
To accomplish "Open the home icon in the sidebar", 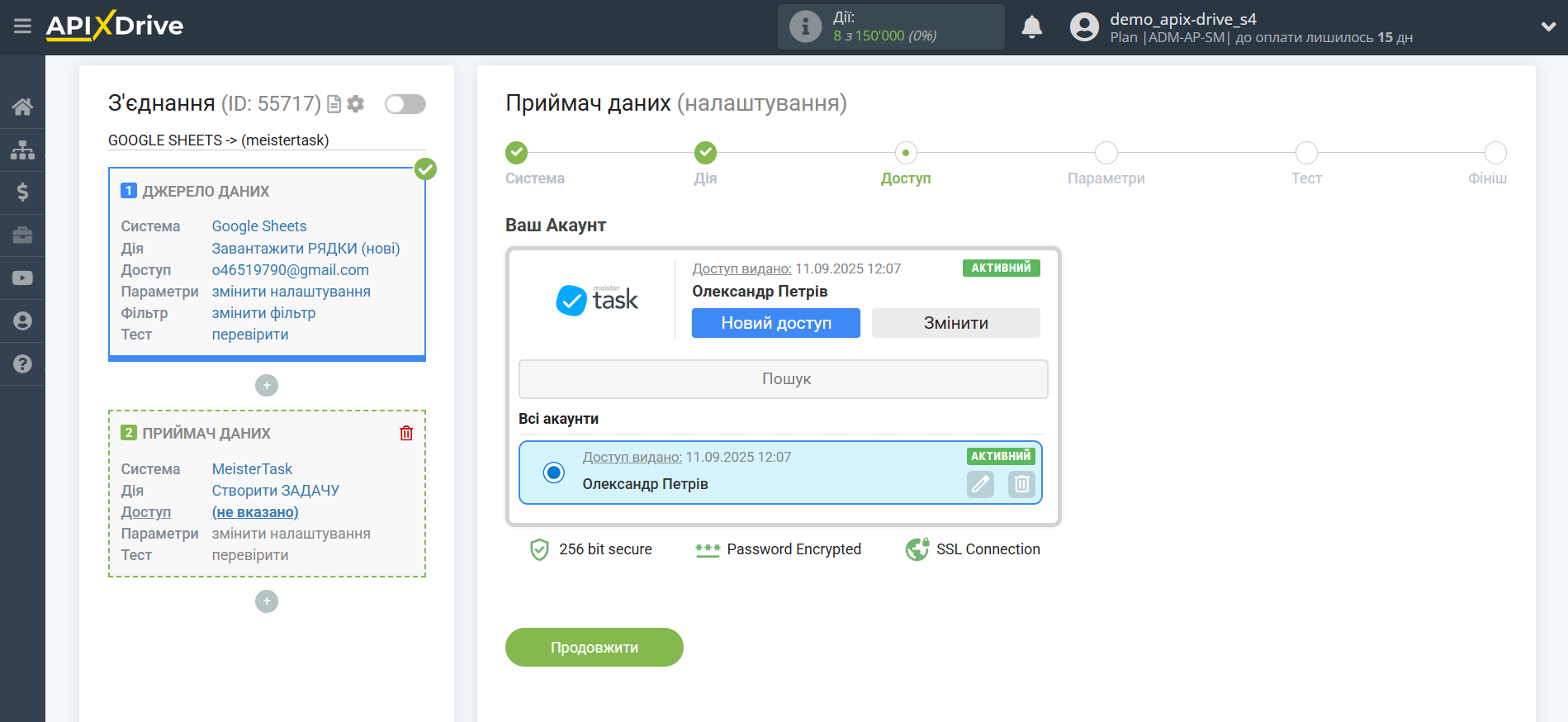I will (x=22, y=107).
